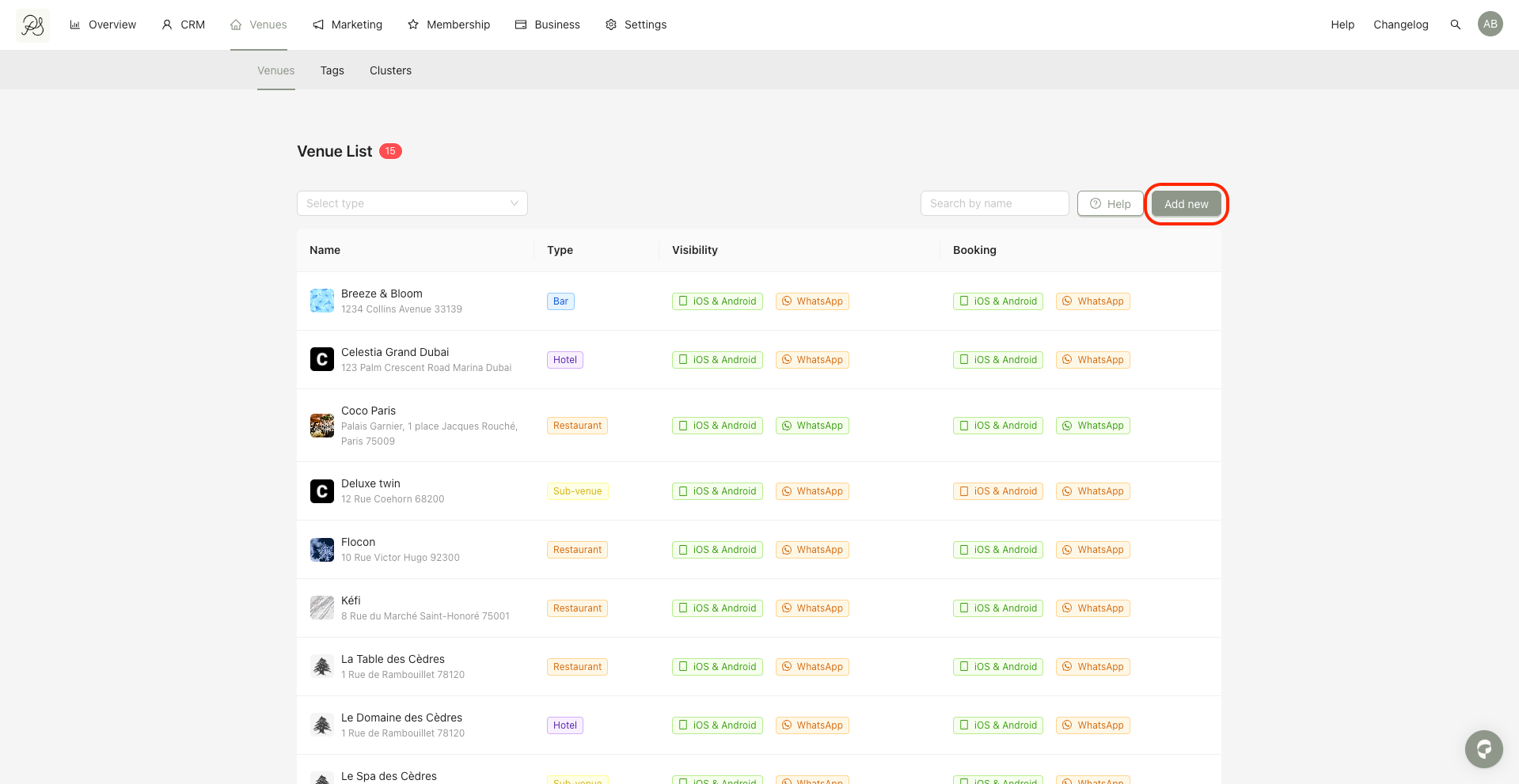Open the Le Spa des Cèdres venue
Screen dimensions: 1519x784
(389, 776)
